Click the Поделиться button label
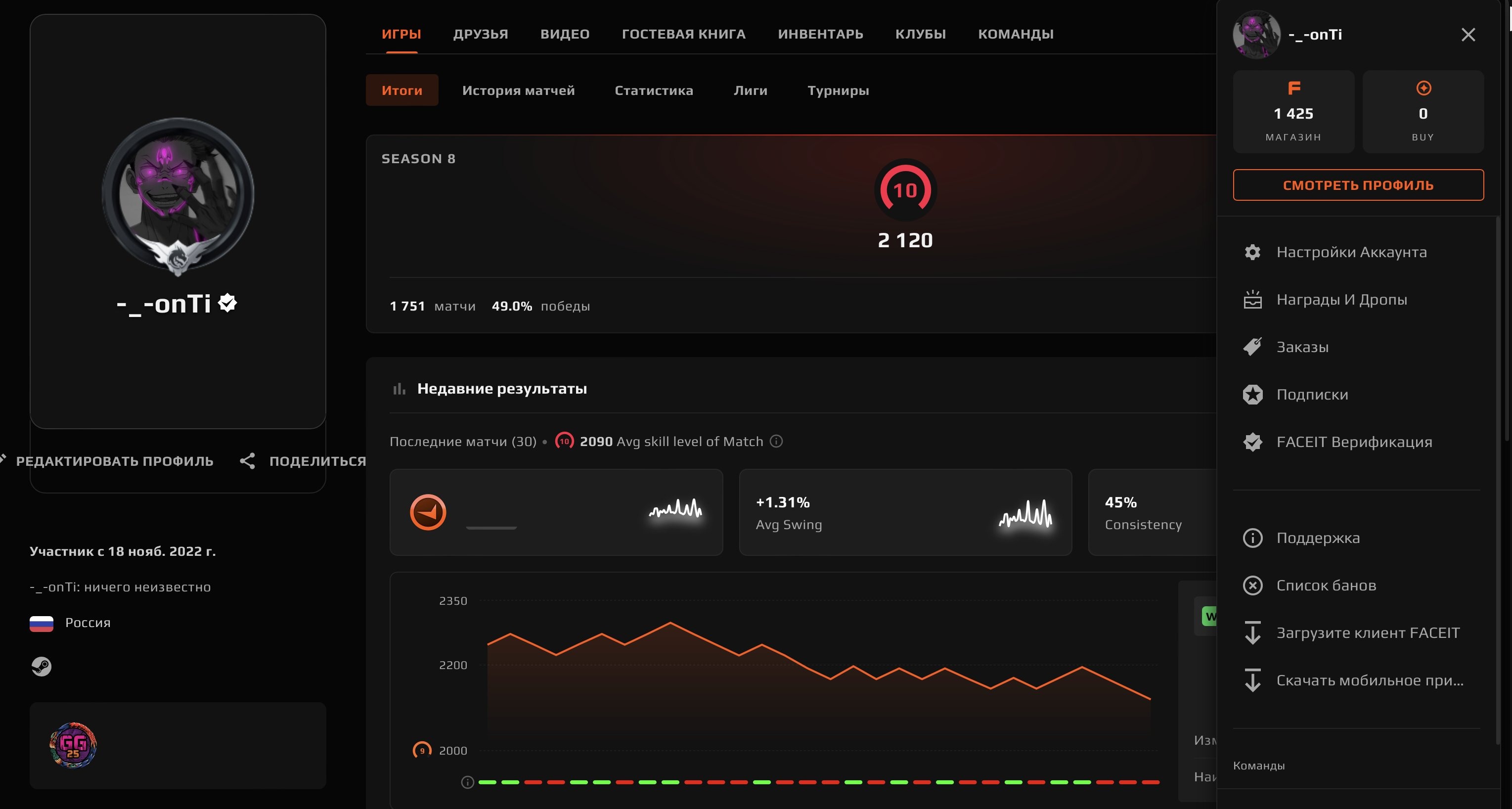Viewport: 1512px width, 809px height. tap(317, 461)
